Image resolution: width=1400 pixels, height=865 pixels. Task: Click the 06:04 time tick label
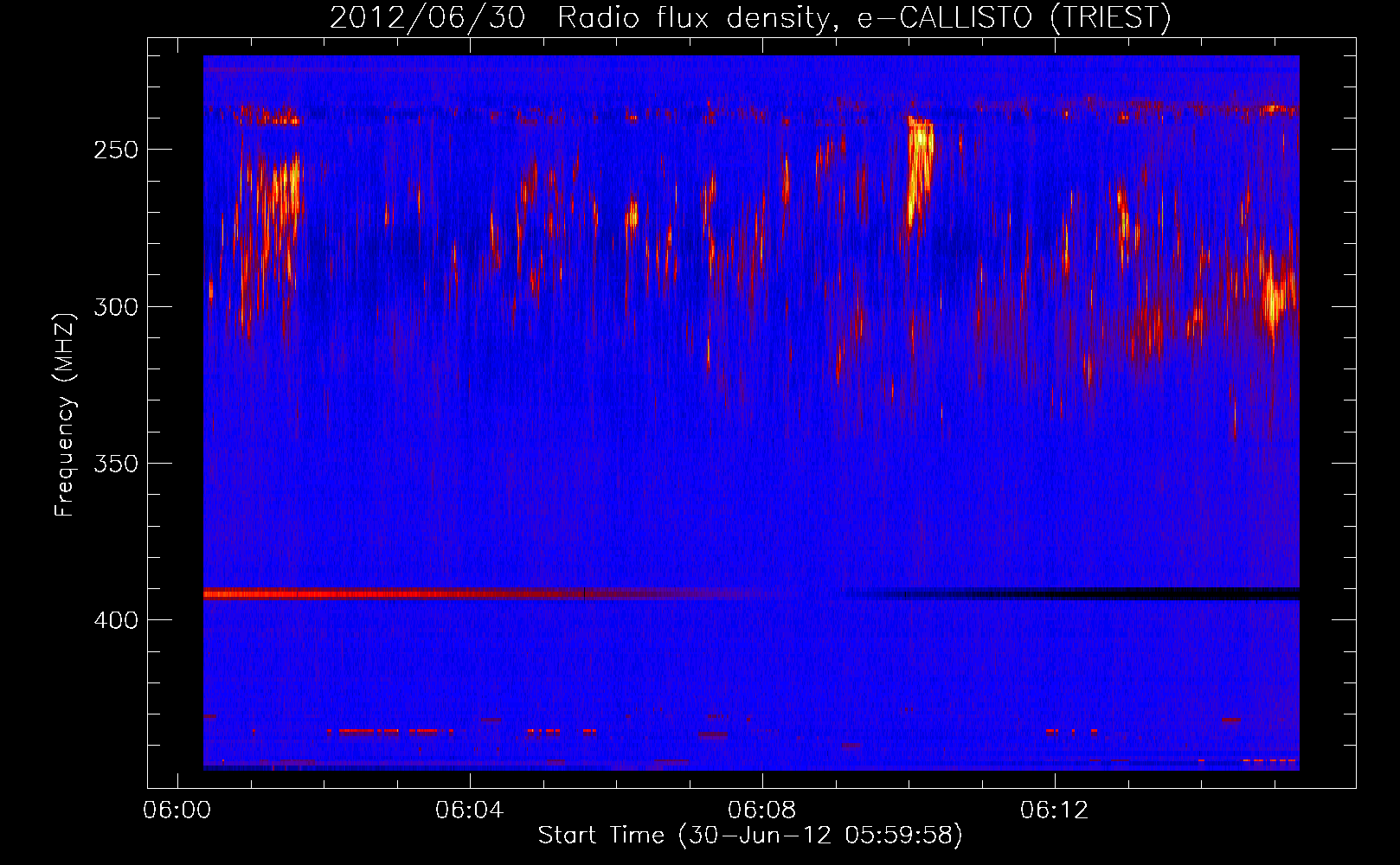coord(469,810)
